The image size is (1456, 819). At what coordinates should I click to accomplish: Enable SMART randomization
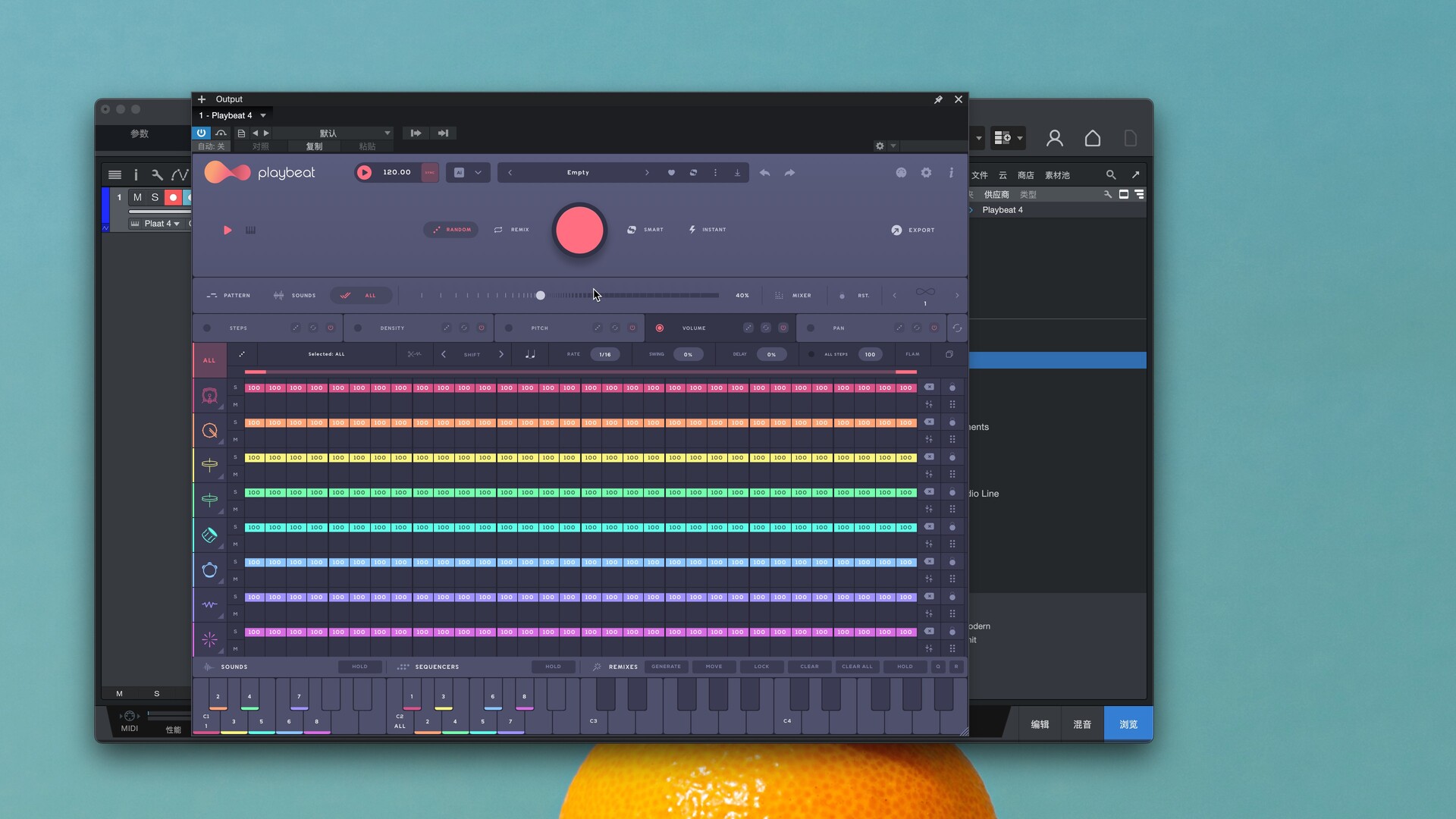645,230
